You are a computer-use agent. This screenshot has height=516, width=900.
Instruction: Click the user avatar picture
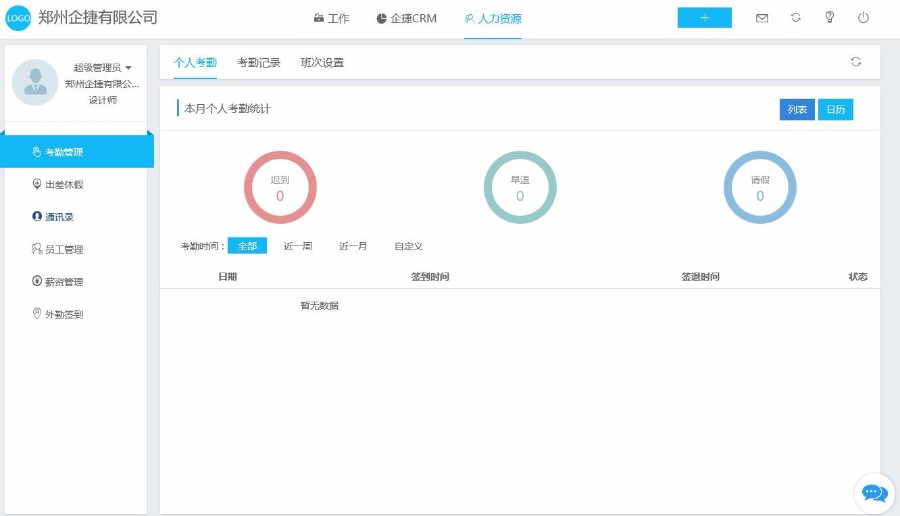pyautogui.click(x=35, y=83)
